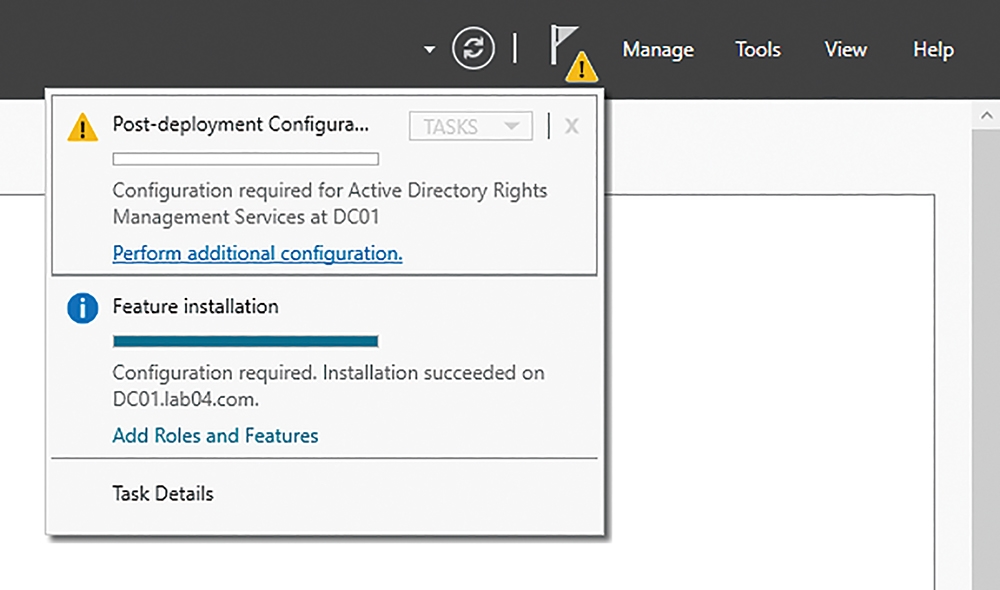Click the Feature installation progress bar
Image resolution: width=1000 pixels, height=590 pixels.
[x=246, y=341]
